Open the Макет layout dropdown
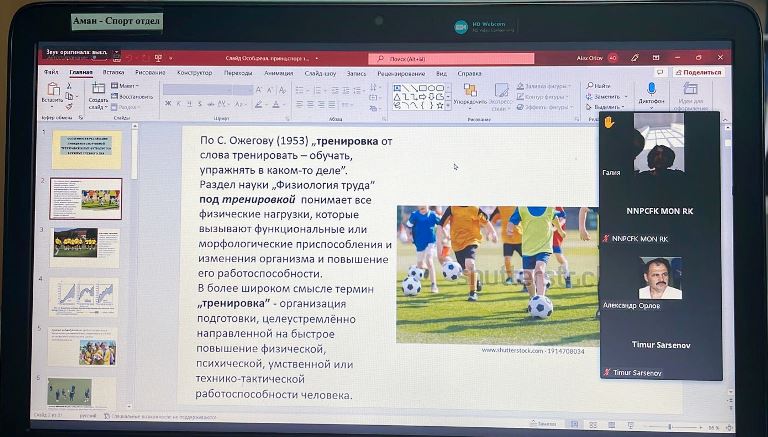 pyautogui.click(x=125, y=86)
